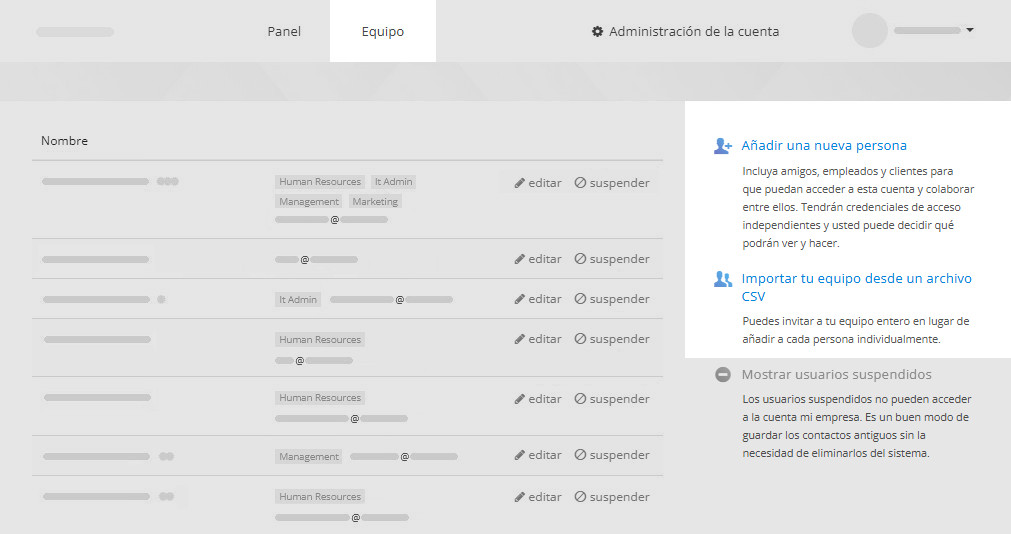Open Importar tu equipo desde un archivo CSV
The height and width of the screenshot is (534, 1011).
pos(856,287)
